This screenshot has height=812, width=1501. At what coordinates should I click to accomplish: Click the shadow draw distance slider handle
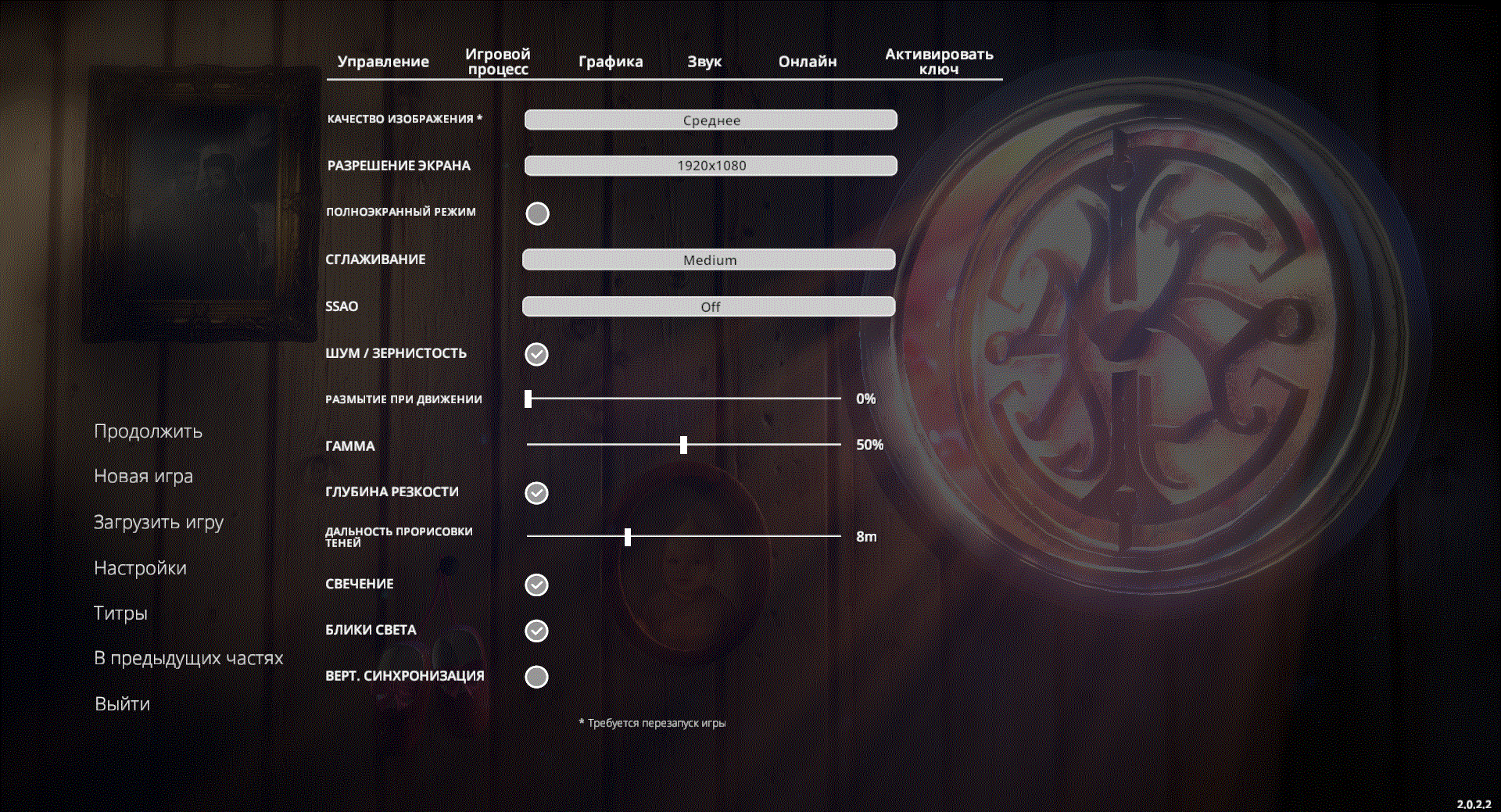point(627,537)
